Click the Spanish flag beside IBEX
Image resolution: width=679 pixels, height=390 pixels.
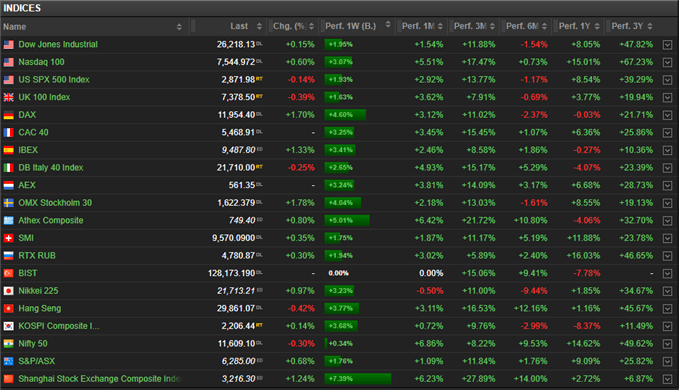pos(9,150)
